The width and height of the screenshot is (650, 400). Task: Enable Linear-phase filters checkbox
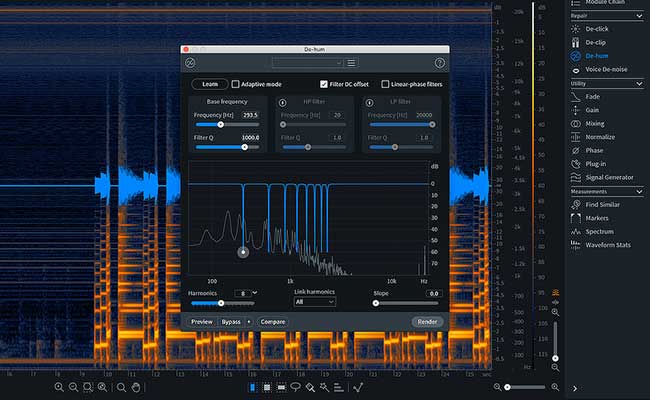(x=385, y=85)
